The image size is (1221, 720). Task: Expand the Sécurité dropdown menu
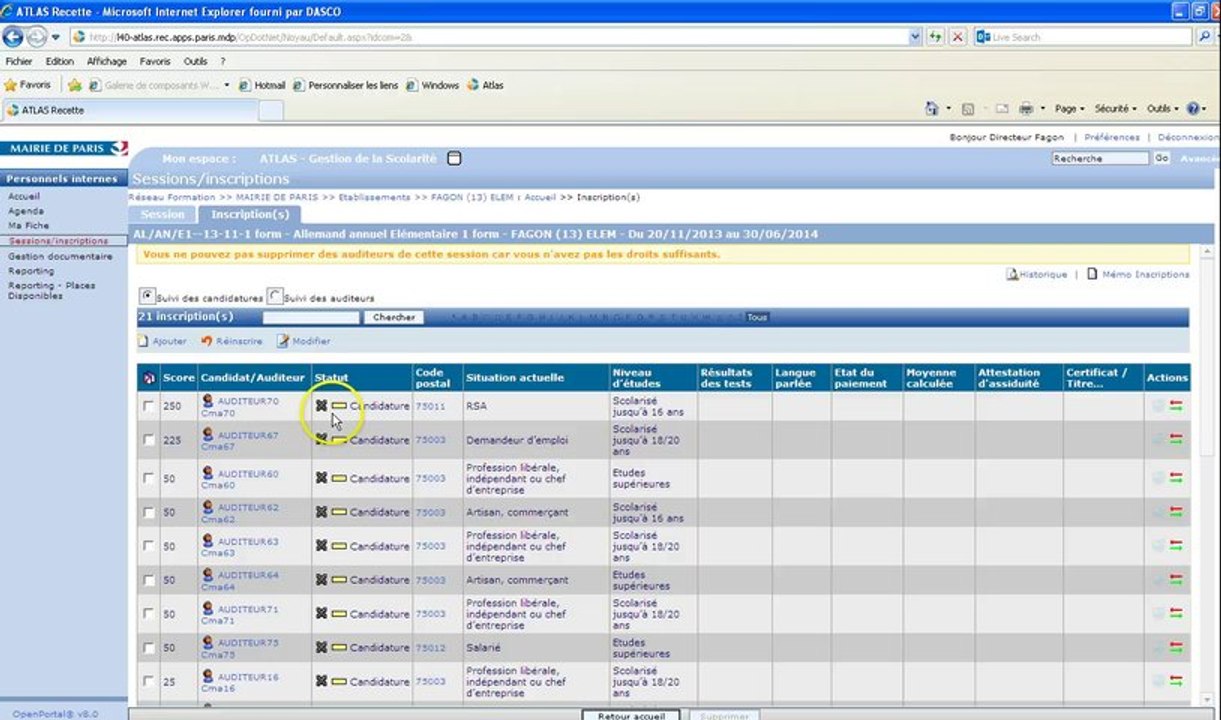pos(1115,108)
